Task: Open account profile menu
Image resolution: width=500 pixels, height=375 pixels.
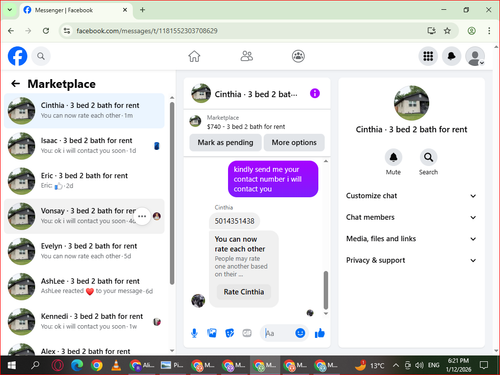Action: click(x=475, y=56)
